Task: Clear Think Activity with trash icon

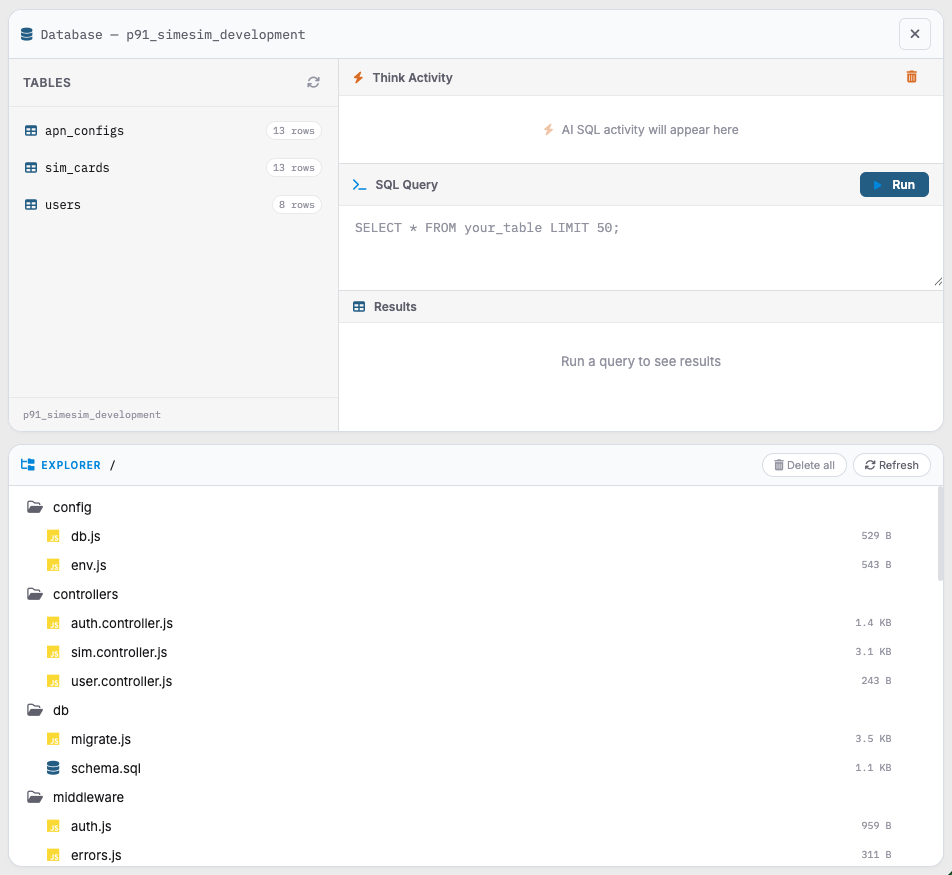Action: [x=911, y=77]
